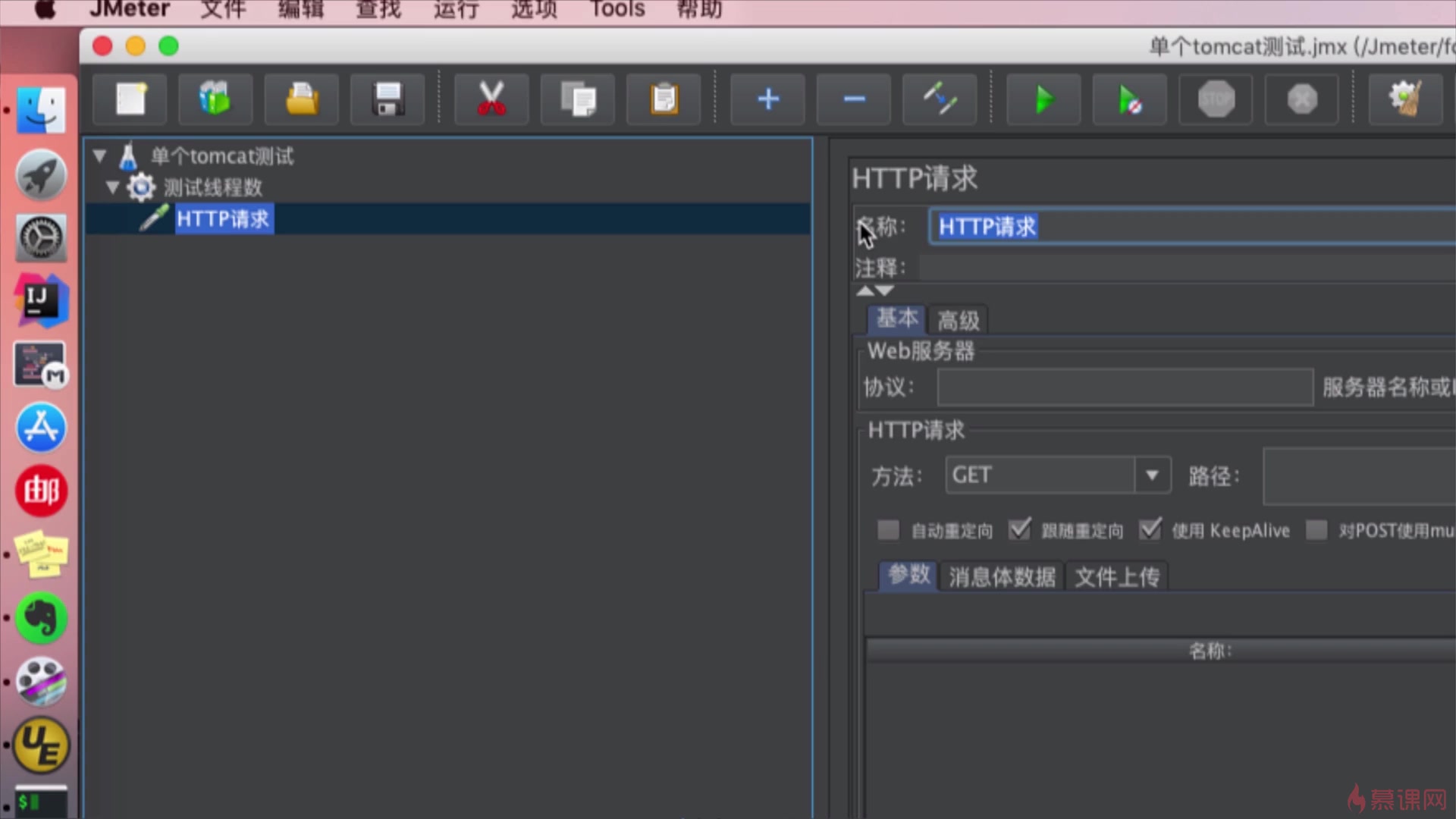Enable the 自动重定向 checkbox

tap(888, 530)
